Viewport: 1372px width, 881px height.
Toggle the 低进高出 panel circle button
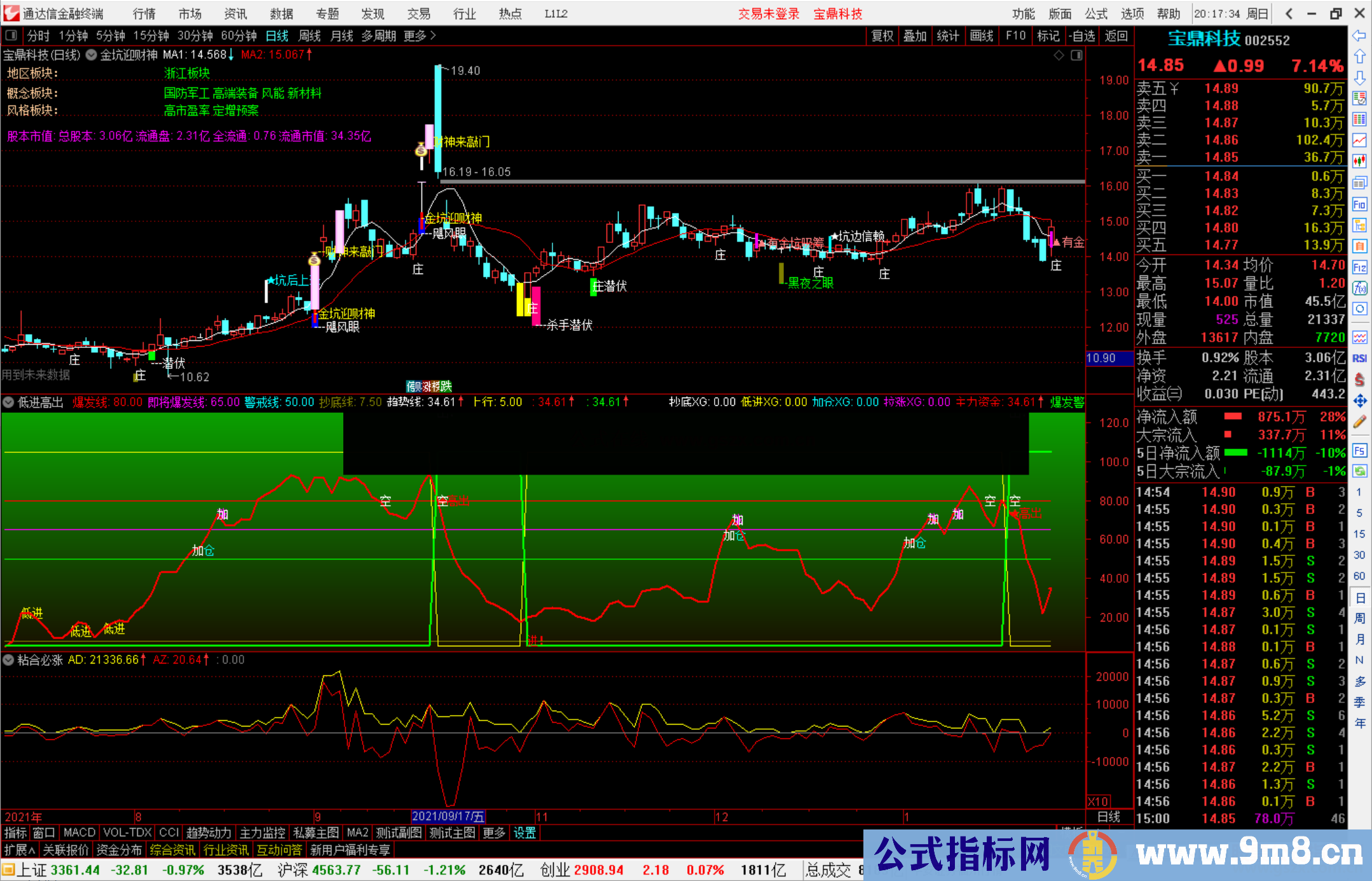(8, 402)
